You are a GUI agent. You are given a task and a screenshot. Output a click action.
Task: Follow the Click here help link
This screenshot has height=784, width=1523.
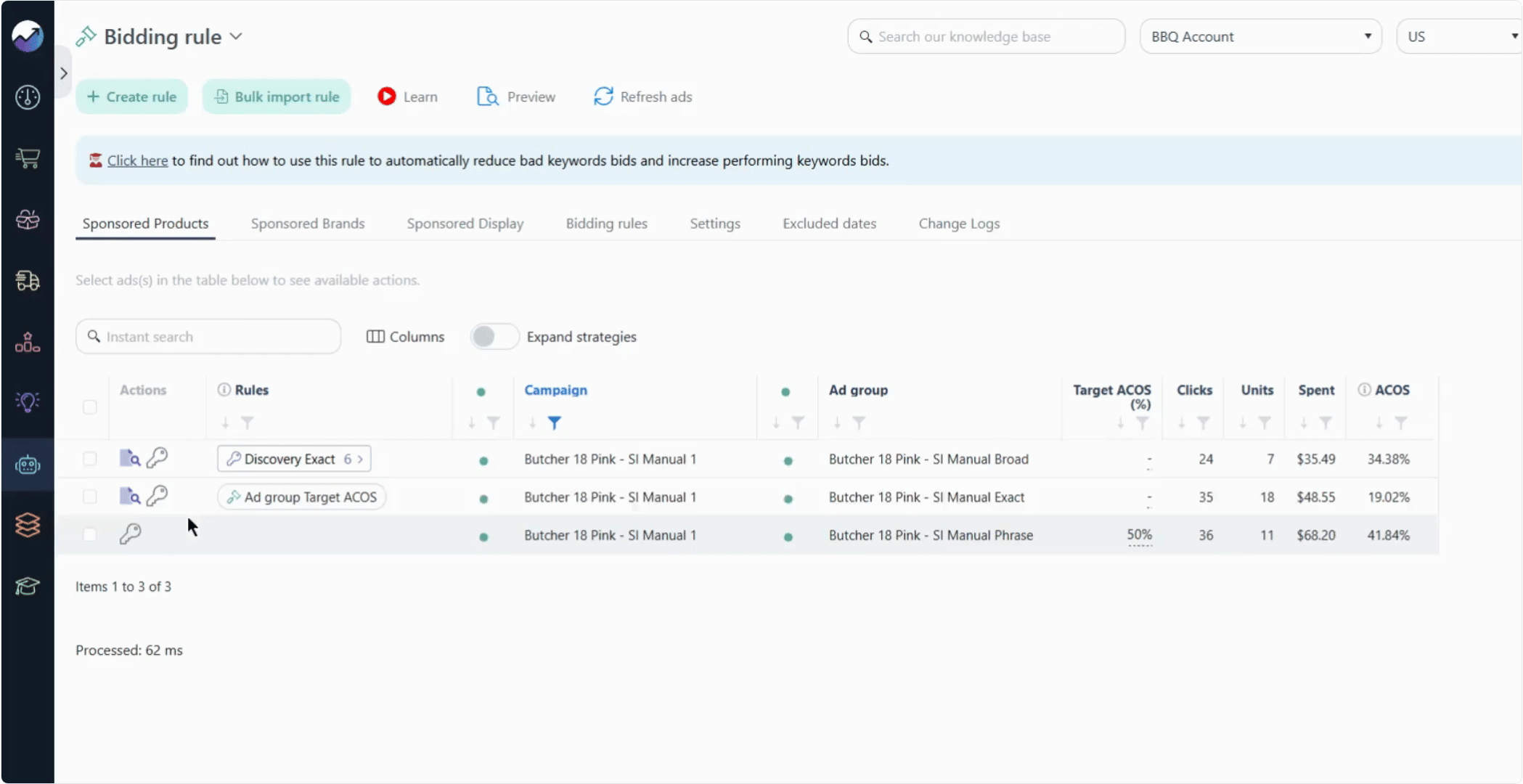tap(137, 160)
